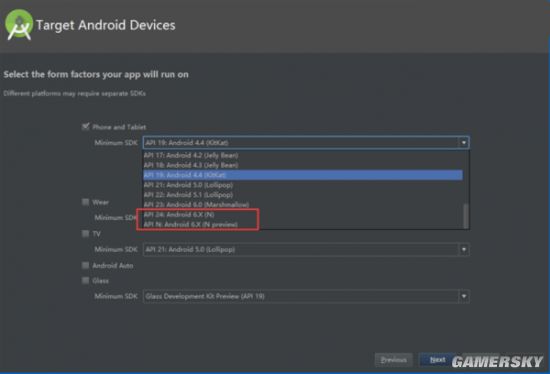550x374 pixels.
Task: Choose API 23: Android 6.0 (Marshmallow)
Action: coord(303,205)
